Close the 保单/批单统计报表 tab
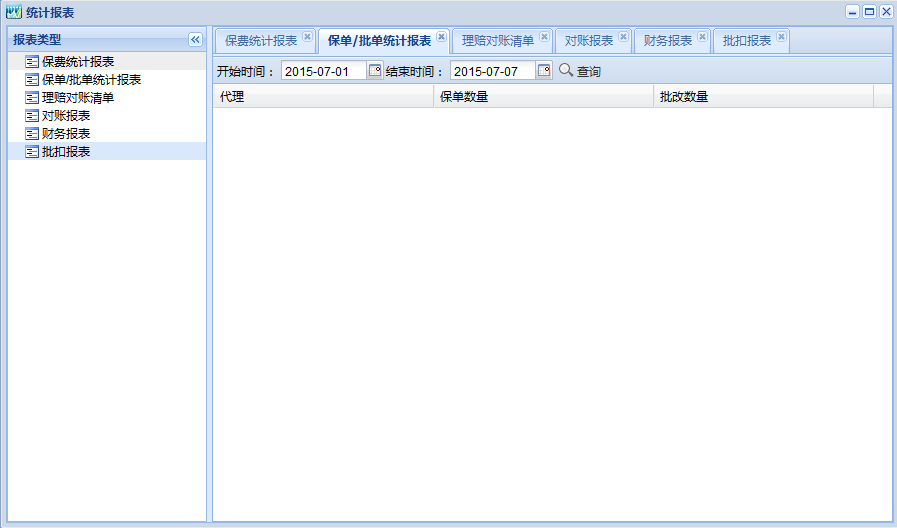The image size is (897, 528). [x=441, y=36]
